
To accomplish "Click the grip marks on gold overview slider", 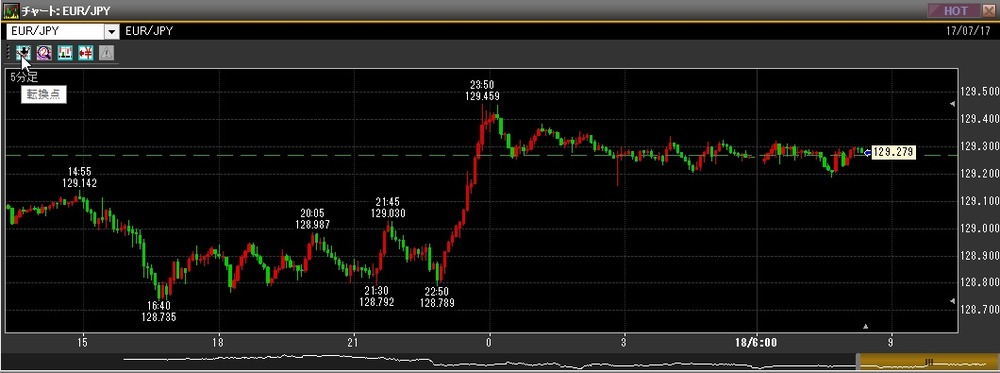I will click(929, 362).
